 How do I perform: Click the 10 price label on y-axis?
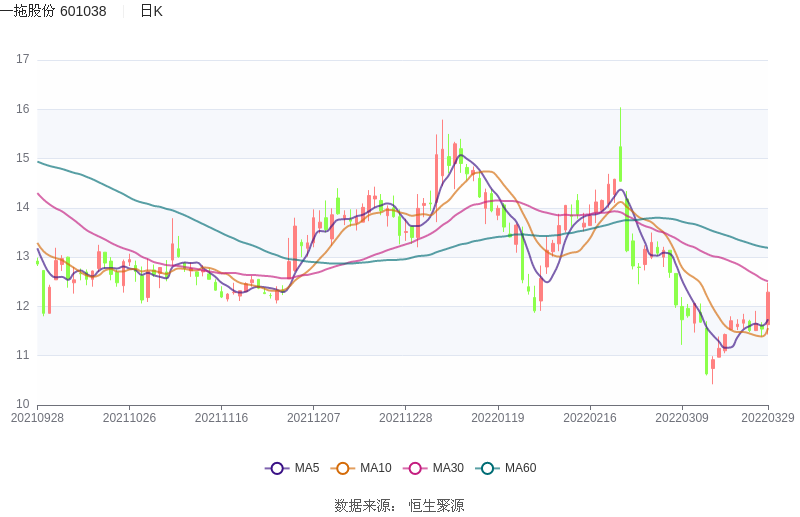click(x=23, y=404)
